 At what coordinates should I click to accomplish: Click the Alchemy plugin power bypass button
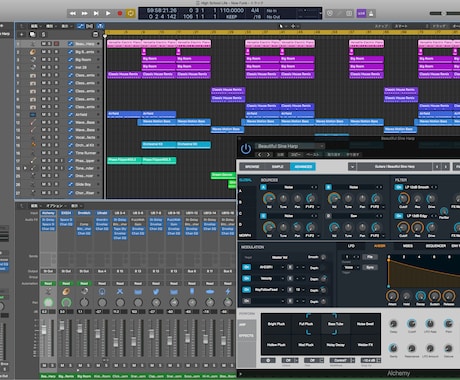(246, 149)
